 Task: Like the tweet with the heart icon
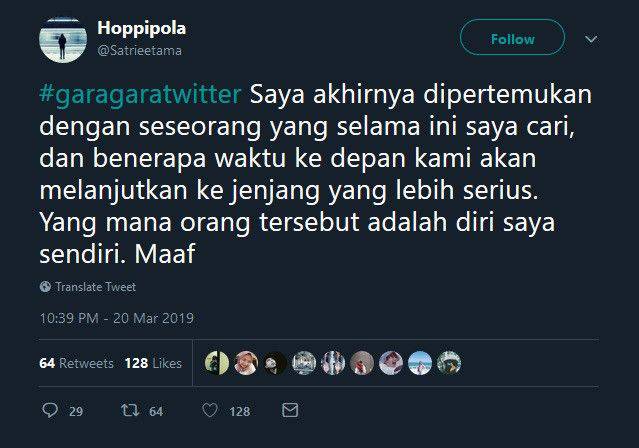click(210, 410)
